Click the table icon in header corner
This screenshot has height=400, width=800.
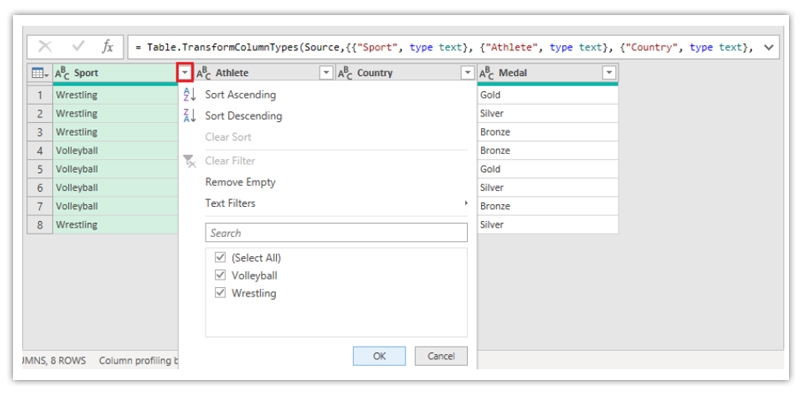[x=38, y=73]
